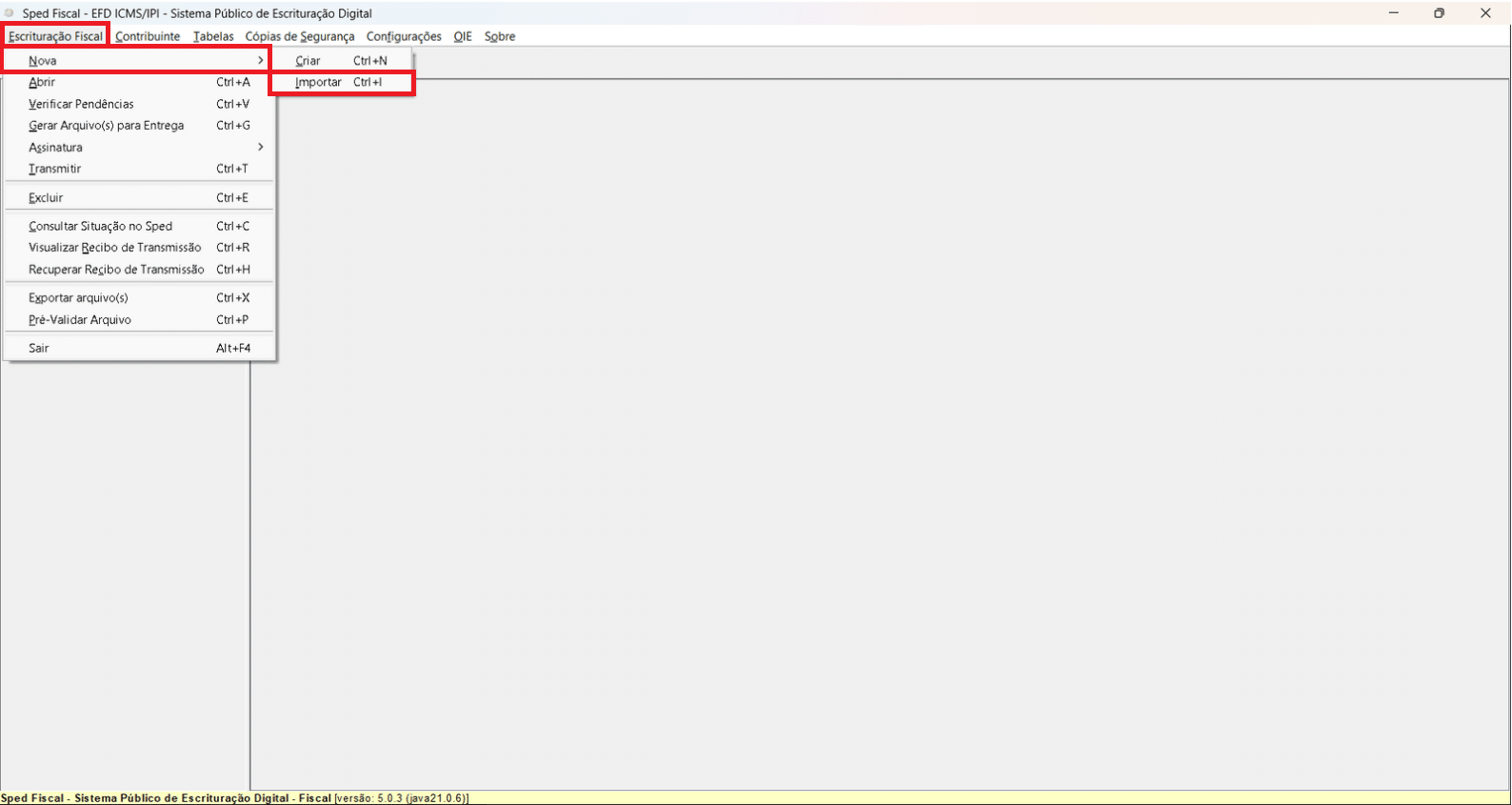Screen dimensions: 1512x805
Task: Choose Recuperar Recibo de Transmissão
Action: [139, 270]
